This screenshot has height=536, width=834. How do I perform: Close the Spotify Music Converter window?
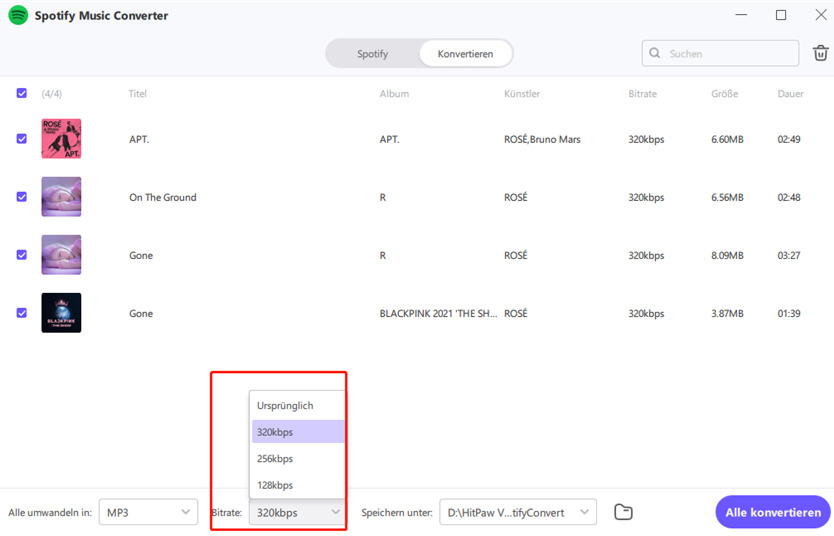pyautogui.click(x=821, y=15)
